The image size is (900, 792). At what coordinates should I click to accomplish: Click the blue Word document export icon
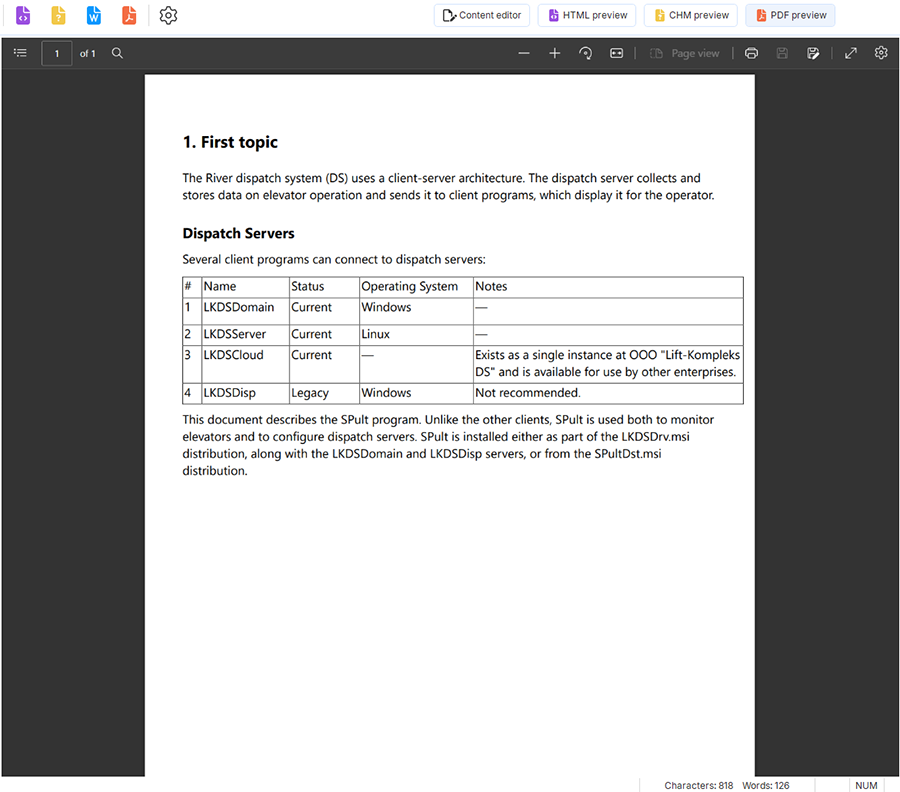click(x=94, y=15)
